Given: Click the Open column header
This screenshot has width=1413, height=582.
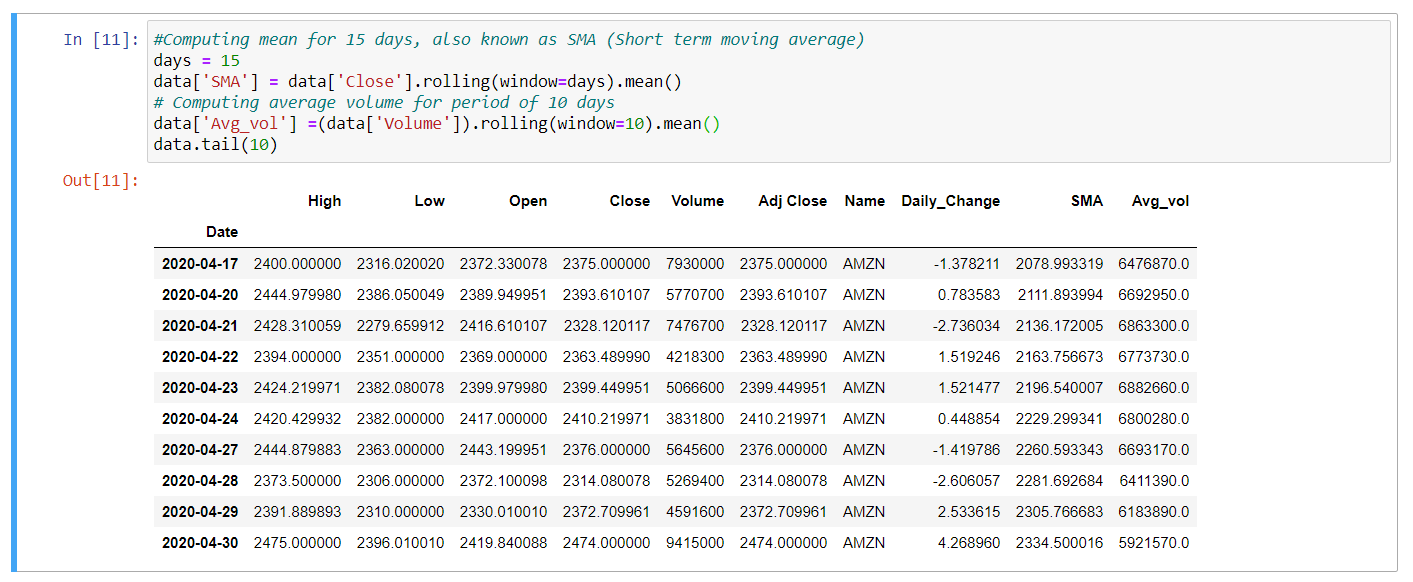Looking at the screenshot, I should tap(528, 201).
